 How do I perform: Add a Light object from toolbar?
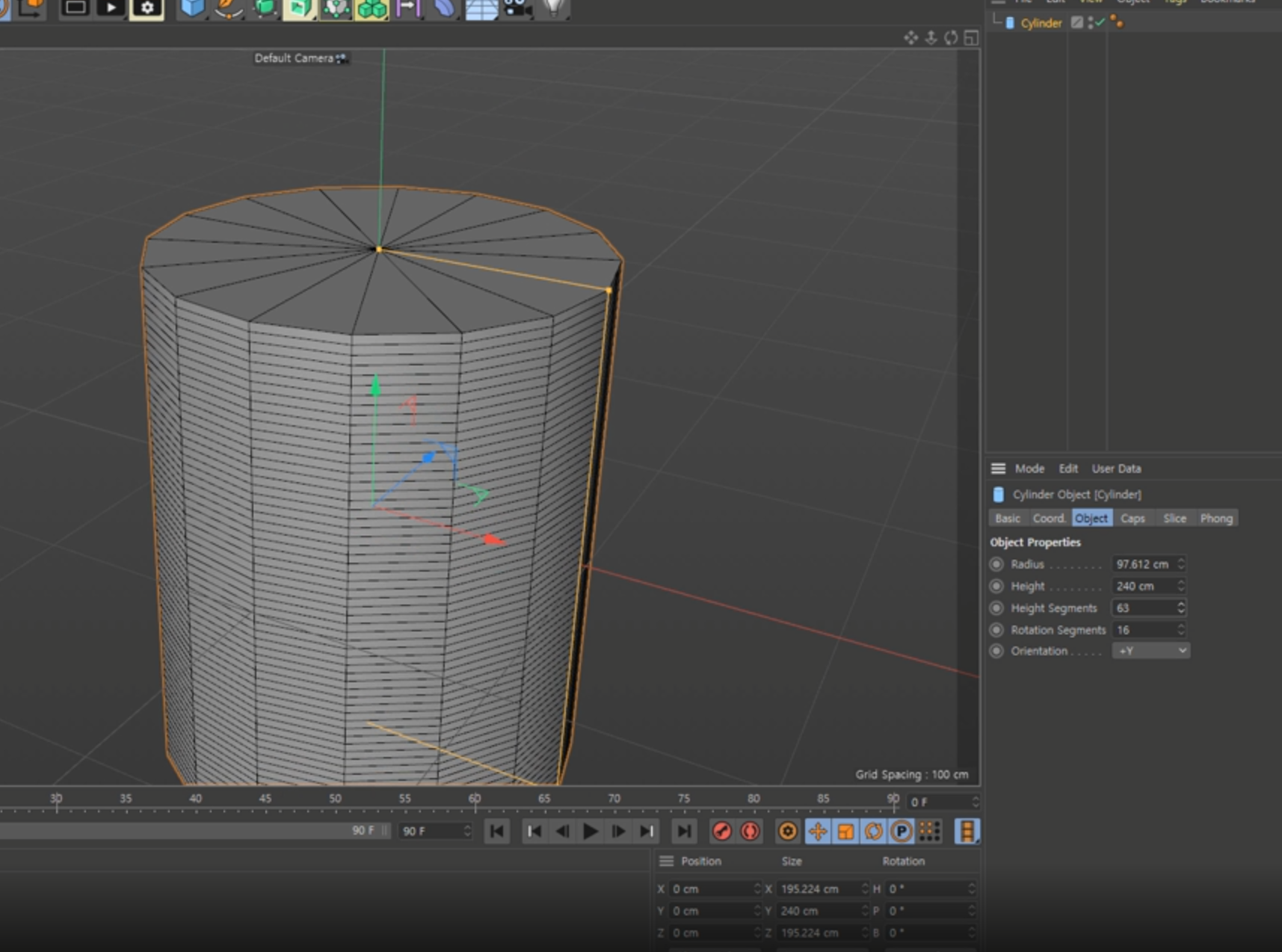(552, 8)
